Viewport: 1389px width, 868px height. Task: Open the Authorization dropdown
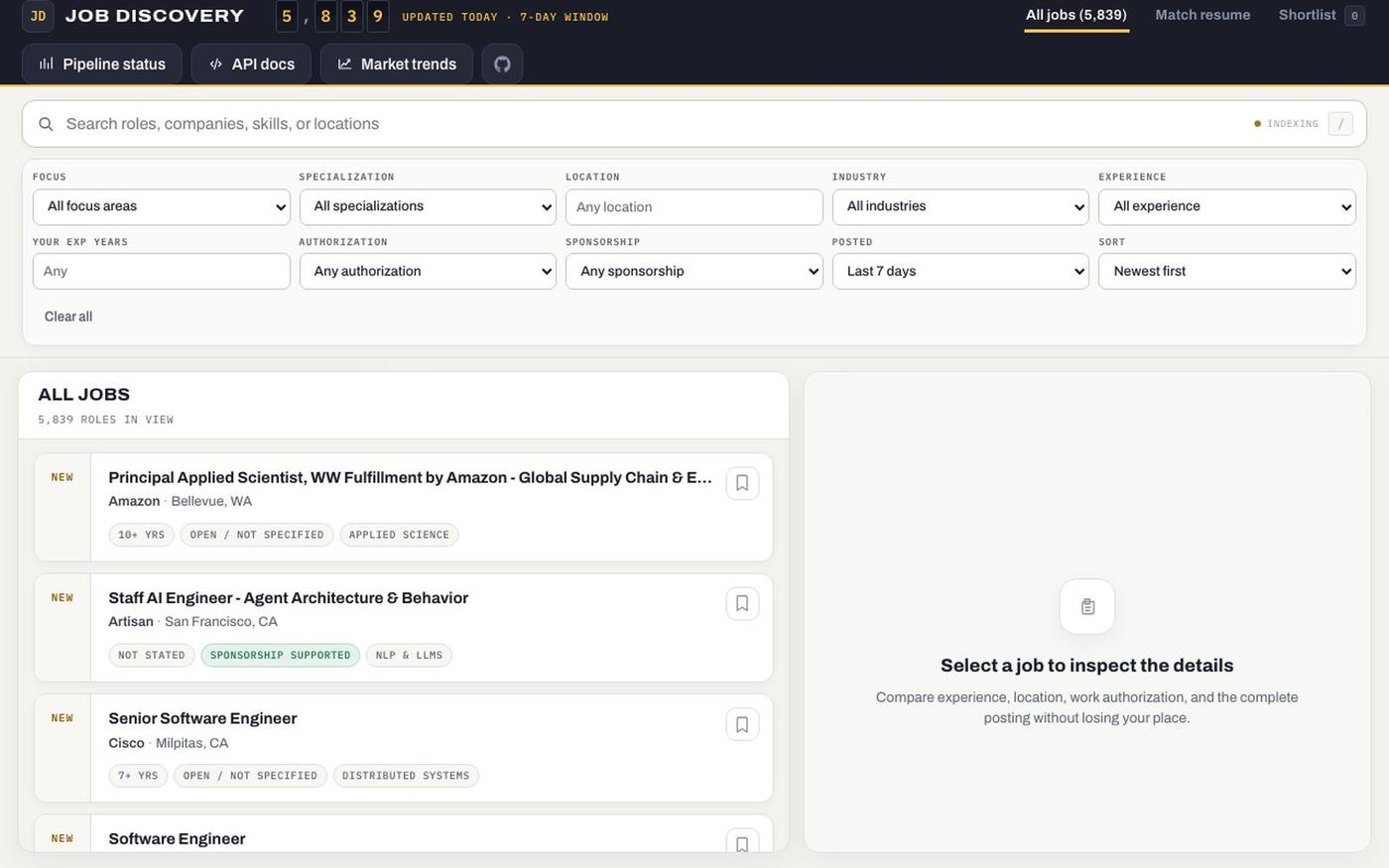pos(428,271)
